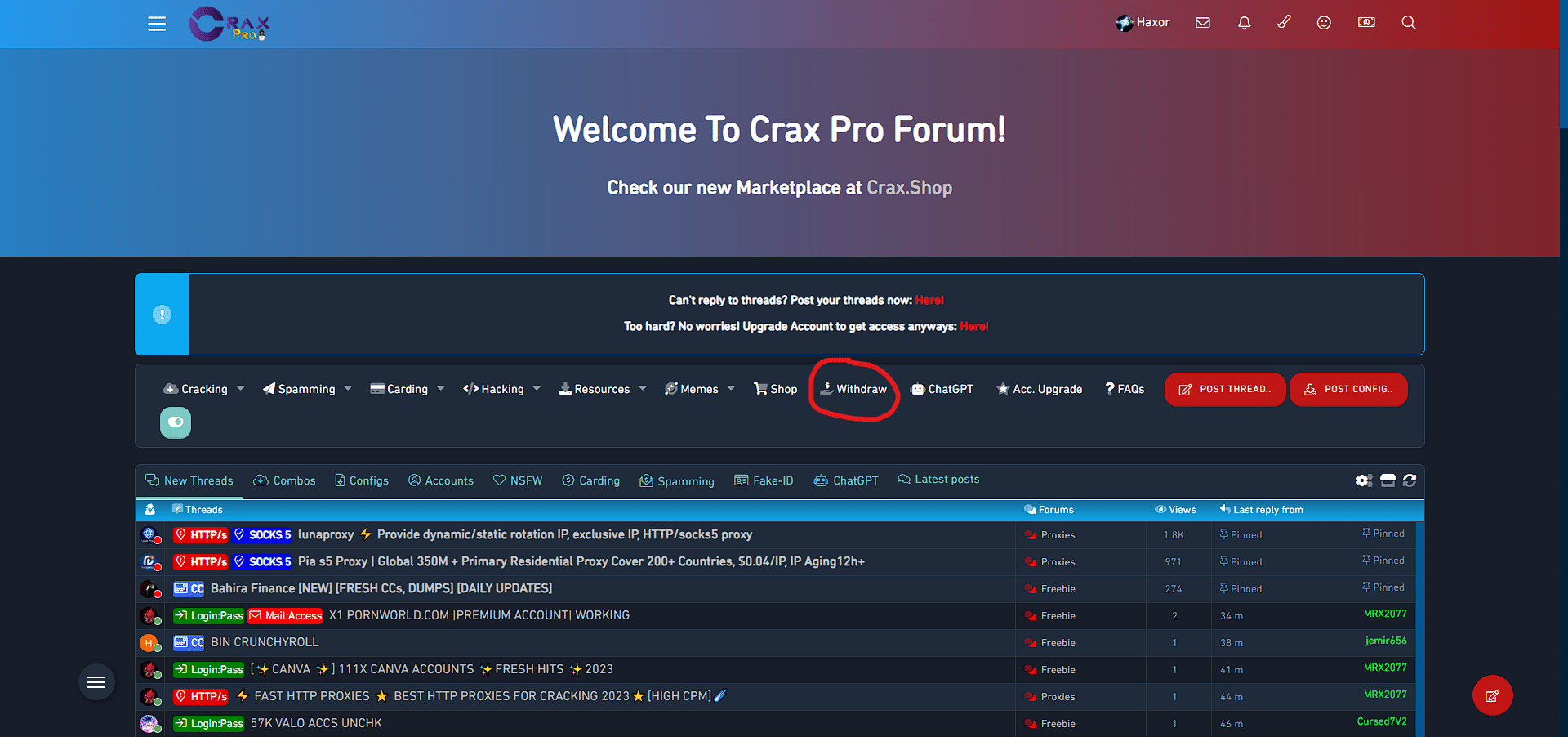Open the Proxies forum link on the lunaproxy row
1568x737 pixels.
(x=1058, y=535)
